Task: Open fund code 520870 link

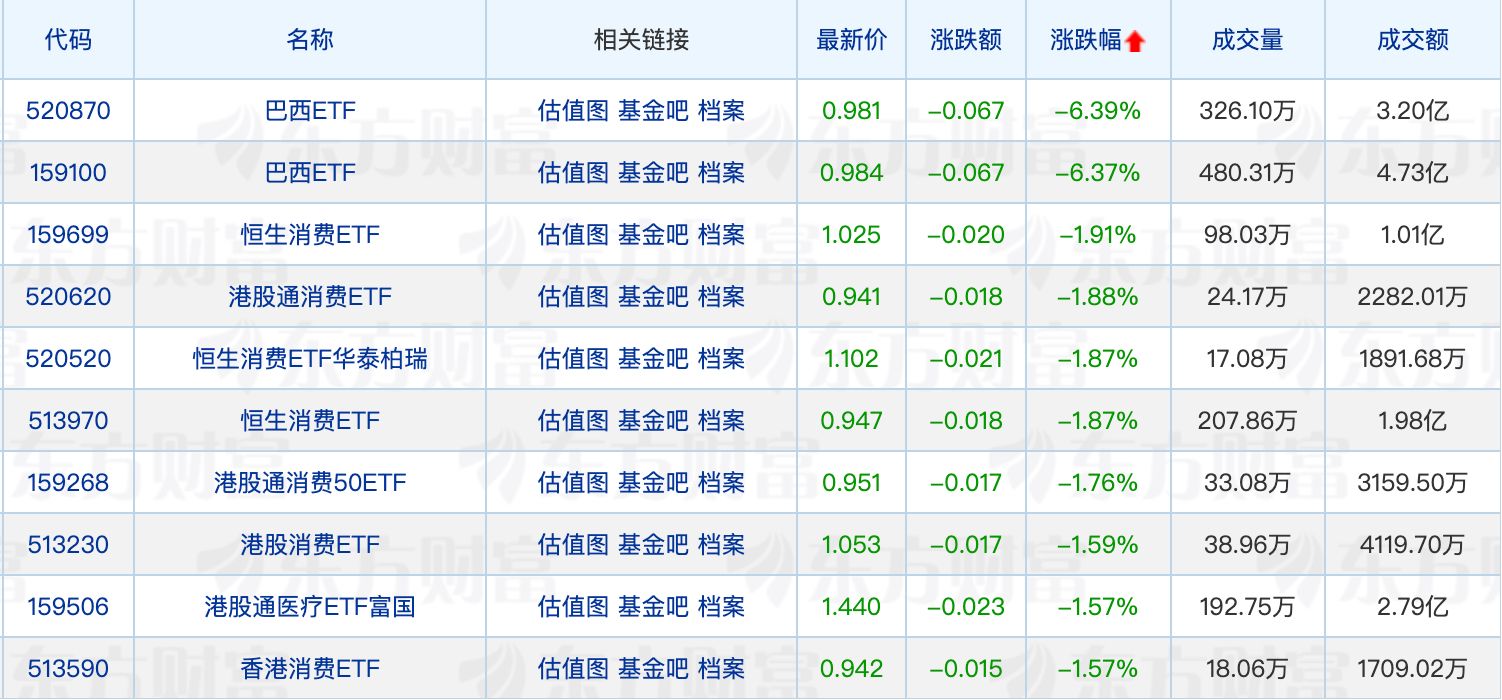Action: tap(68, 110)
